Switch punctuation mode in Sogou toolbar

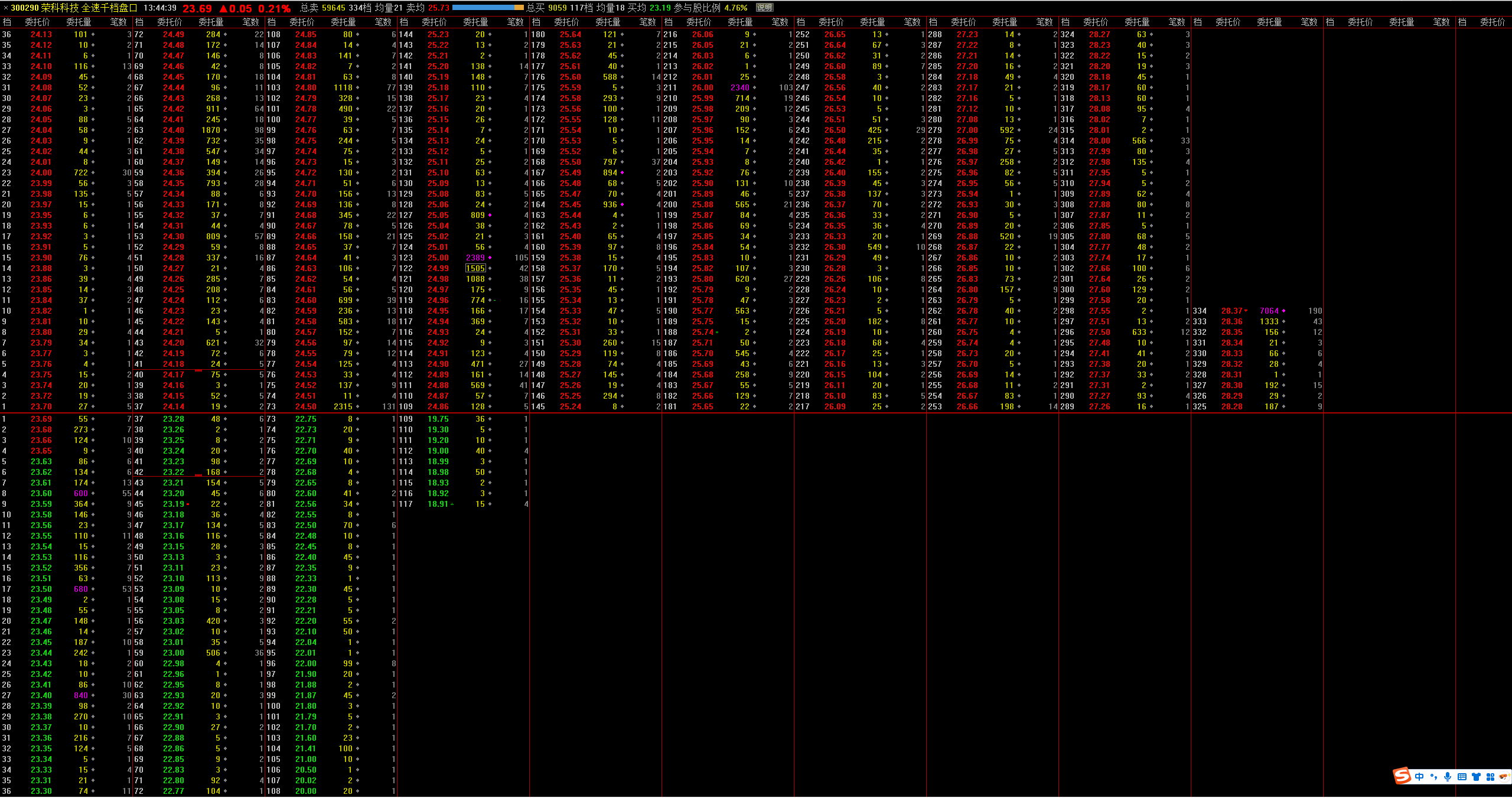point(1434,777)
